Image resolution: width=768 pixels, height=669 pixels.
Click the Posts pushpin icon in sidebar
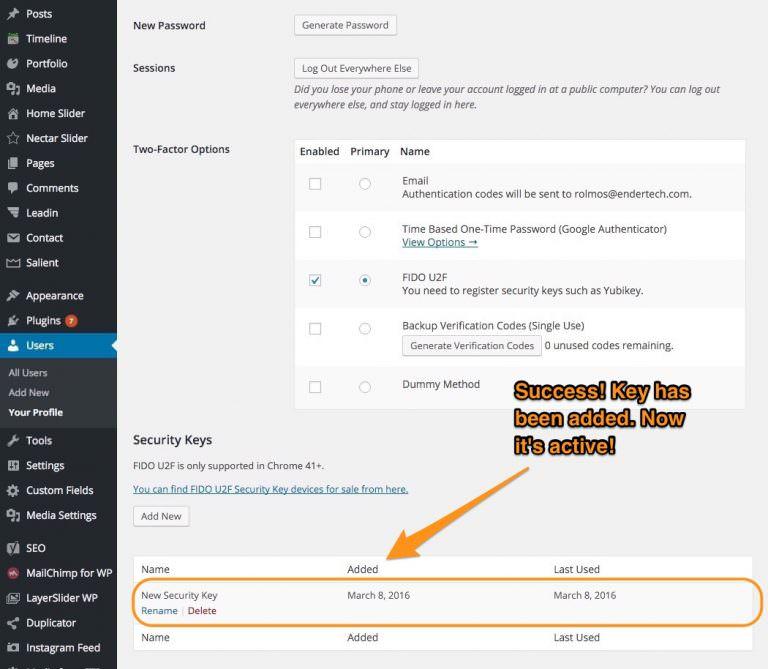[x=13, y=14]
